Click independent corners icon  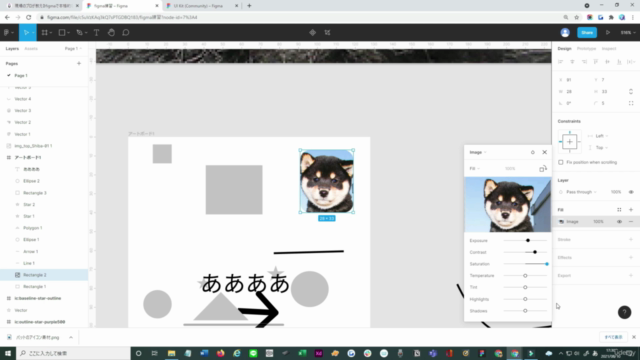point(631,103)
